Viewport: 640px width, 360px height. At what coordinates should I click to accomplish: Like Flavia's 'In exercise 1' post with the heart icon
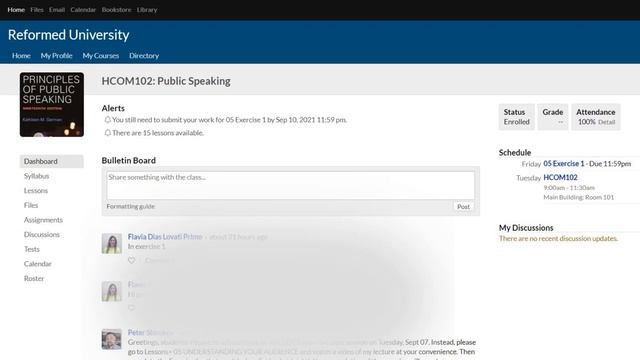[x=131, y=260]
